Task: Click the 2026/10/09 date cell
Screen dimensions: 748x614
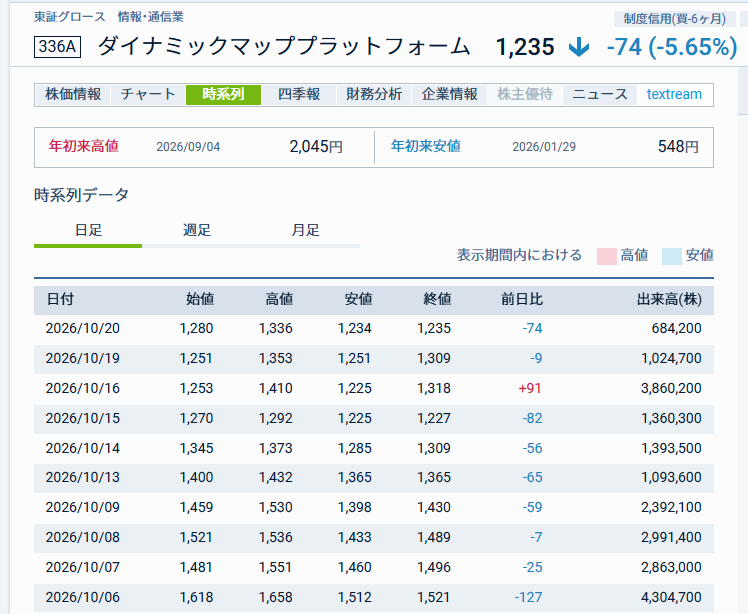Action: [83, 507]
